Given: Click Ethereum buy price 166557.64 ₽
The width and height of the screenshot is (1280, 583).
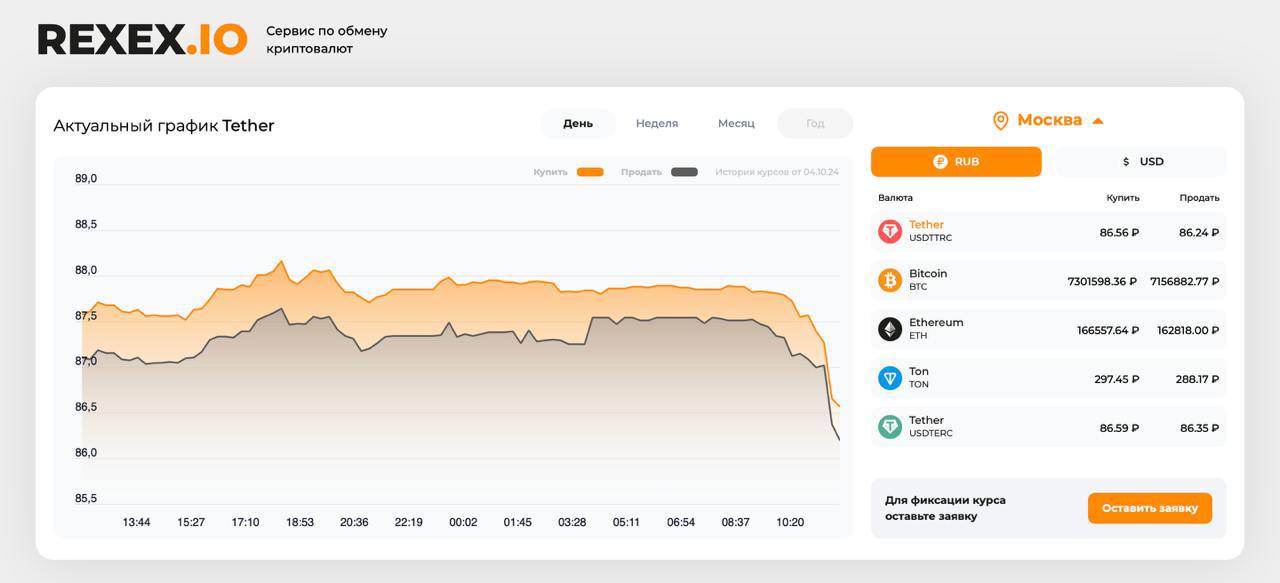Looking at the screenshot, I should click(1108, 330).
